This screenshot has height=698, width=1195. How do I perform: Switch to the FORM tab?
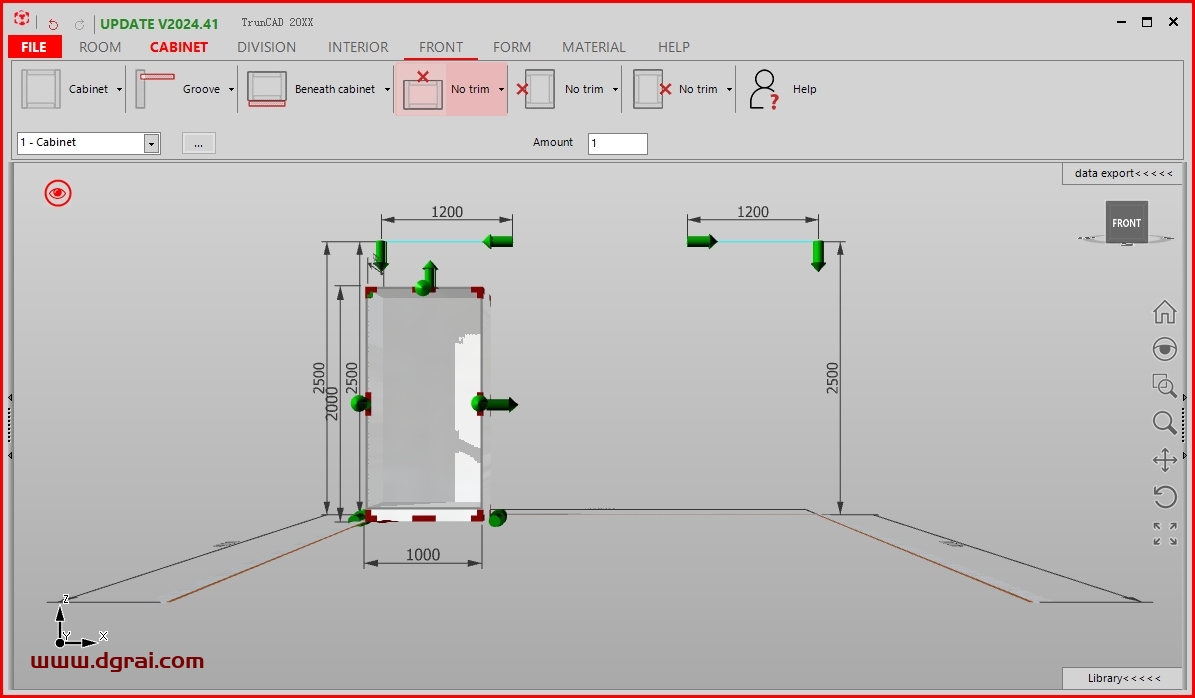512,47
